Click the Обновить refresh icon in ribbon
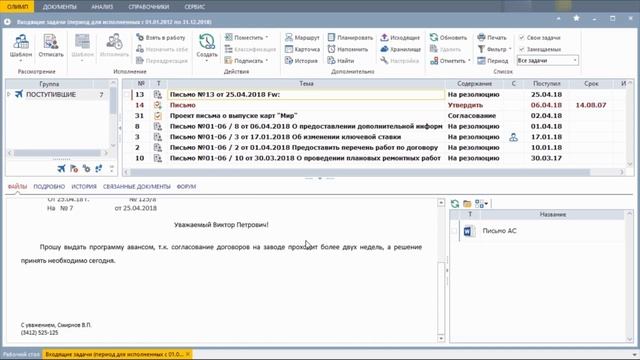The height and width of the screenshot is (360, 640). (x=434, y=38)
